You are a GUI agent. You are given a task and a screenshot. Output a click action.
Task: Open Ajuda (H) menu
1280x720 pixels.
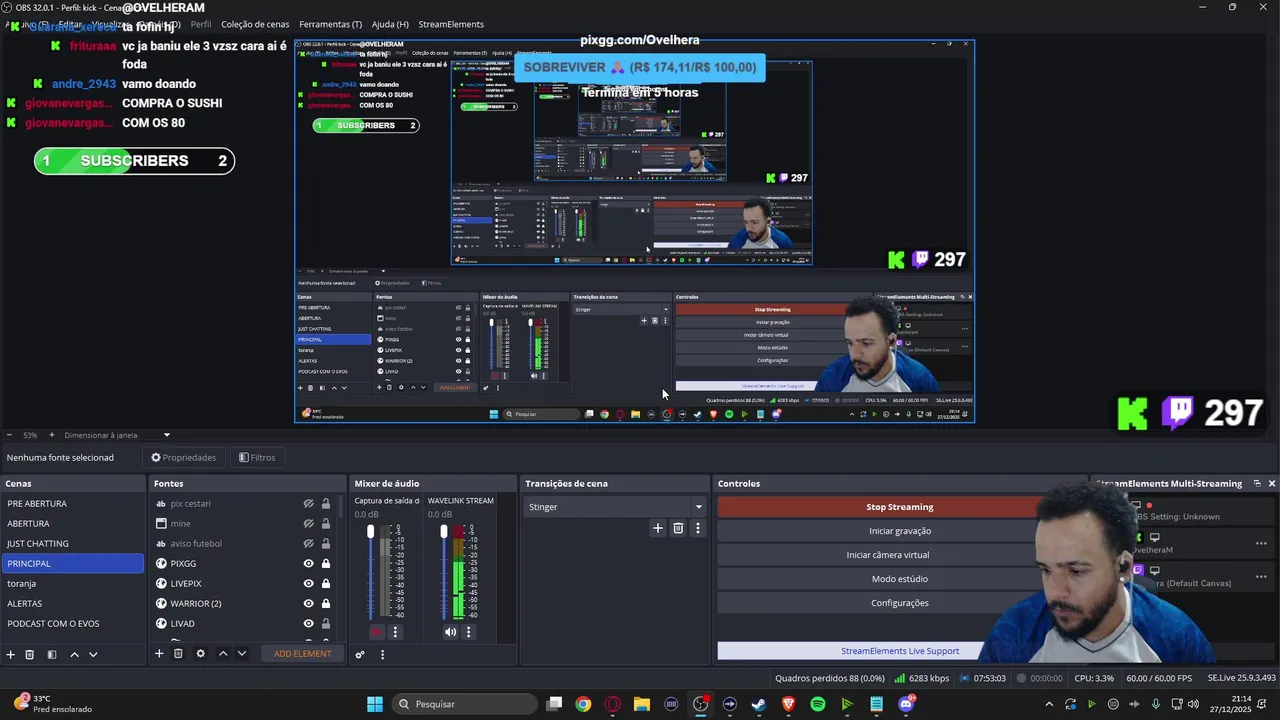pos(390,24)
